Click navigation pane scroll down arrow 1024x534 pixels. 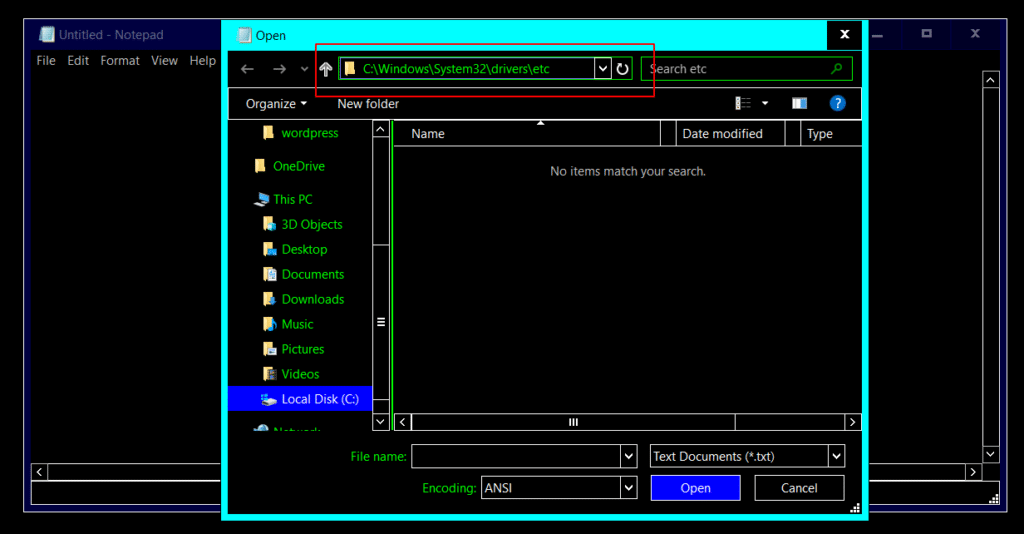point(381,422)
